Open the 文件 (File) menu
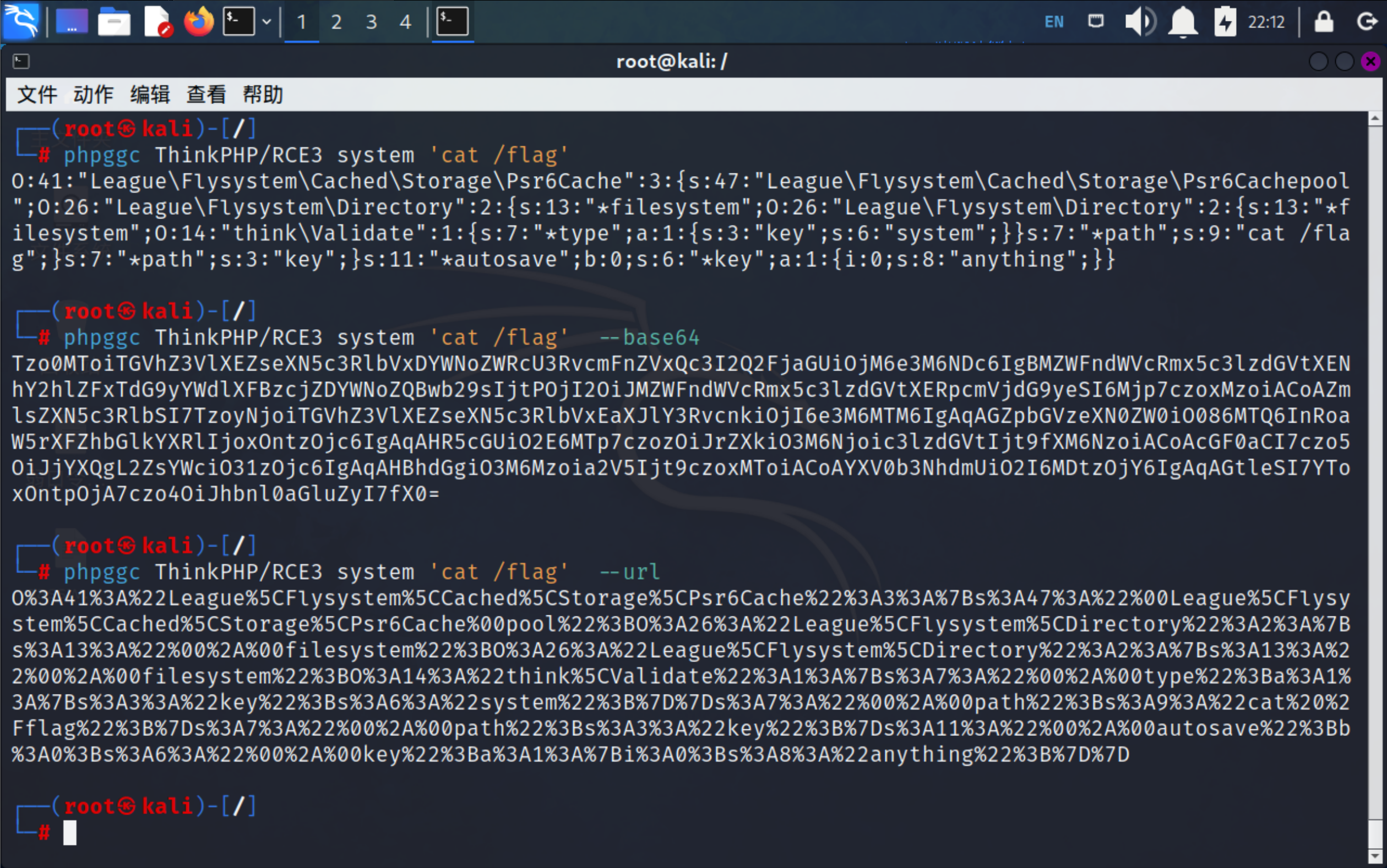This screenshot has width=1387, height=868. (x=37, y=94)
